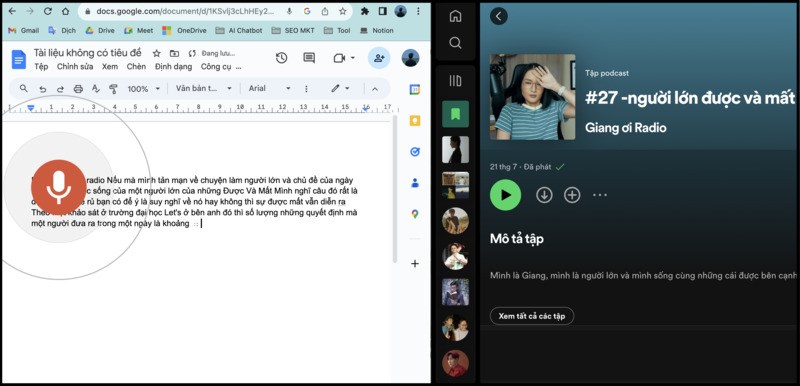Click the move-to-folder icon beside the title
The width and height of the screenshot is (800, 386).
174,53
